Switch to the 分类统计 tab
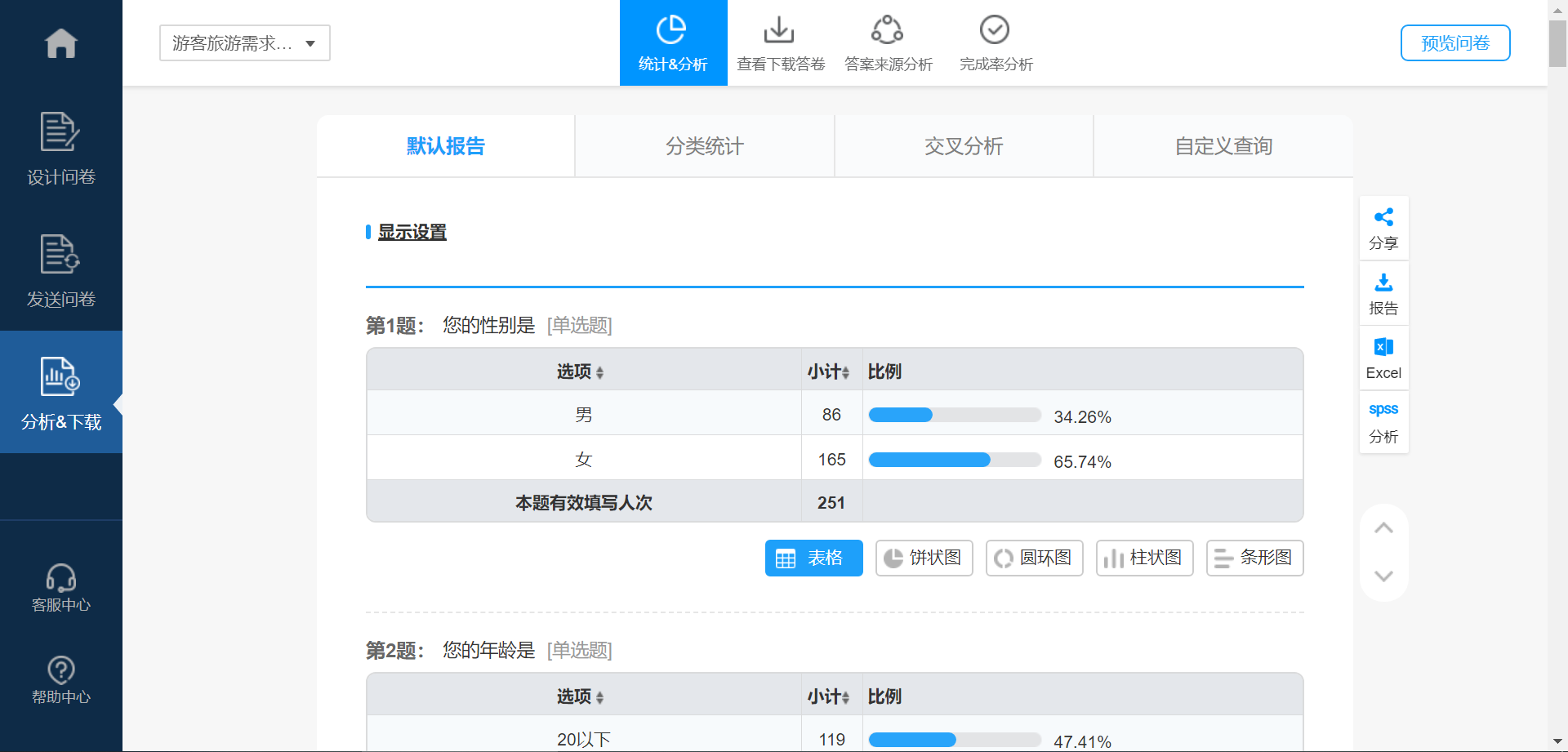 tap(705, 146)
